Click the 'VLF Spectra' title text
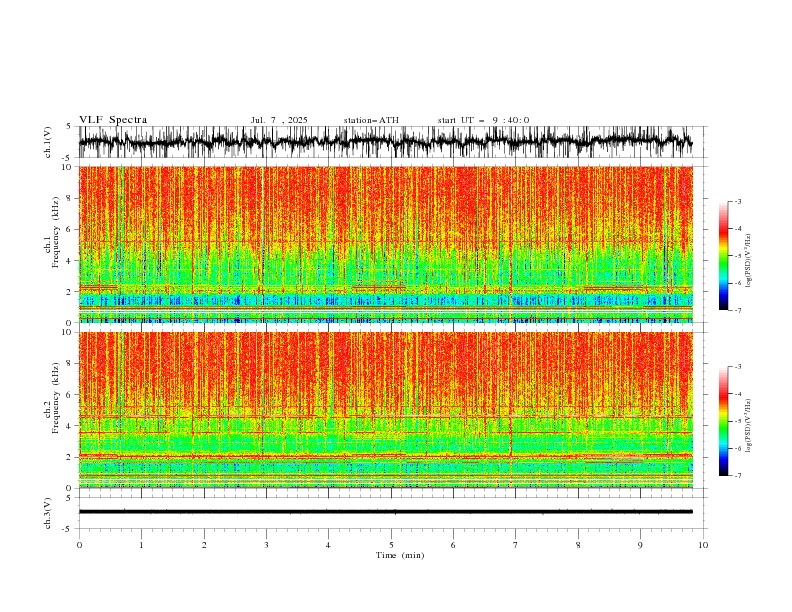This screenshot has height=612, width=792. click(113, 120)
